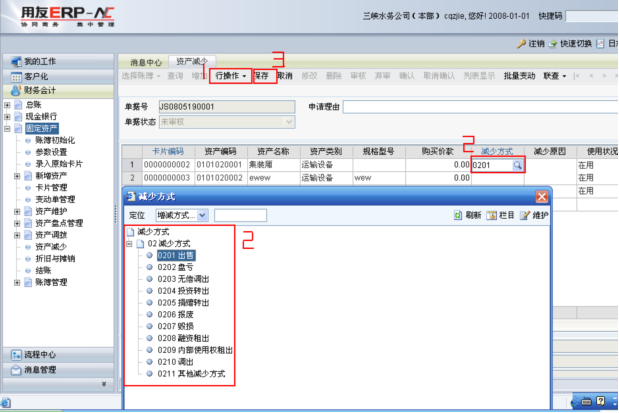Select 0202 盘亏 reduction method
Image resolution: width=619 pixels, height=413 pixels.
coord(175,267)
